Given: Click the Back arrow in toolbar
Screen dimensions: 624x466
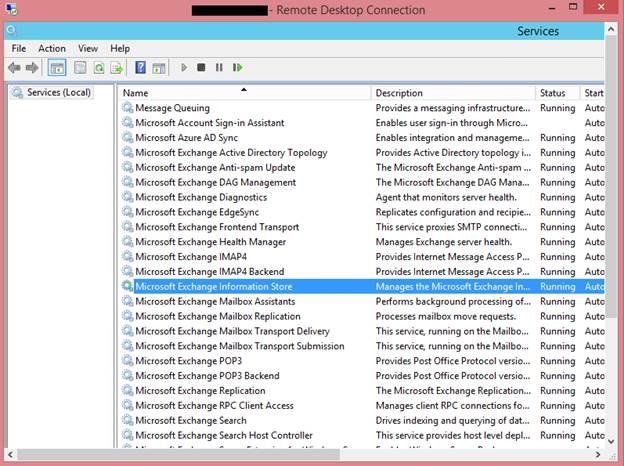Looking at the screenshot, I should 14,68.
